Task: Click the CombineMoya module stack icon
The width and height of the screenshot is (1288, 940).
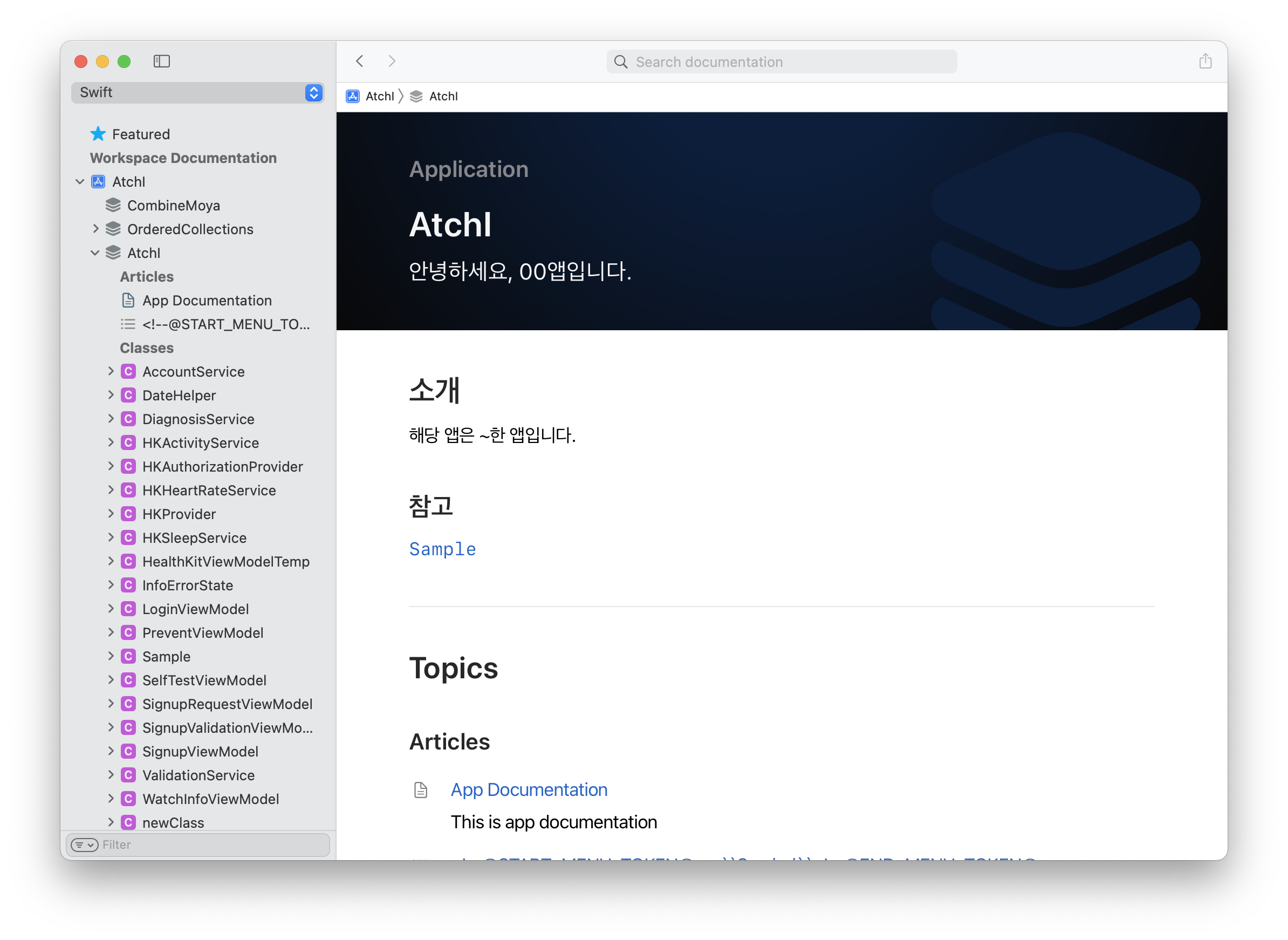Action: click(x=113, y=206)
